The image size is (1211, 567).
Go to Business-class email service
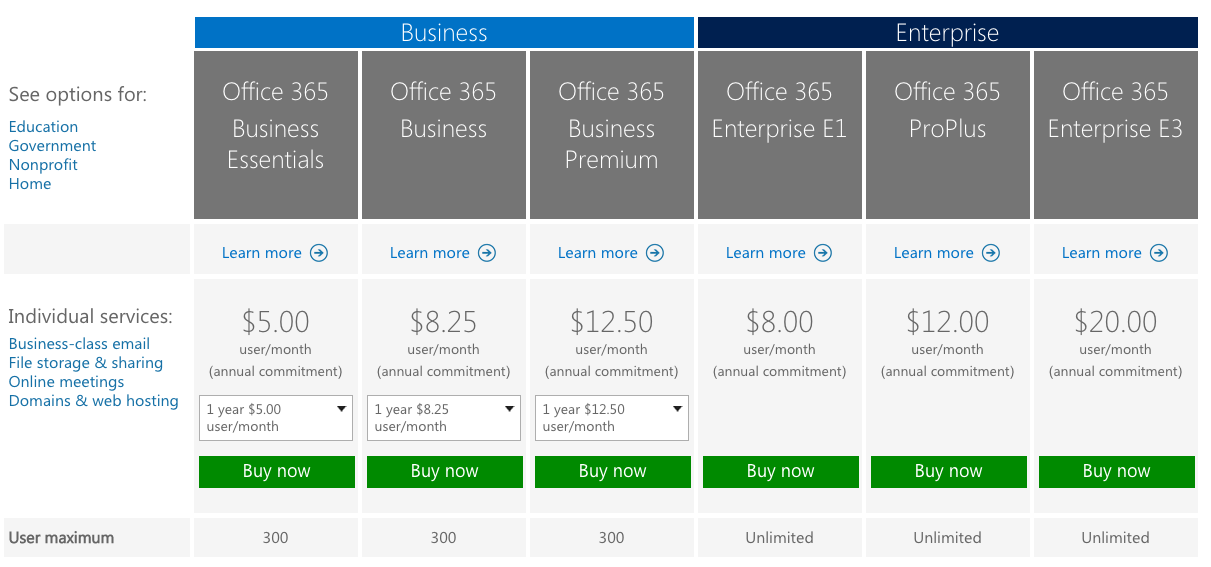79,344
